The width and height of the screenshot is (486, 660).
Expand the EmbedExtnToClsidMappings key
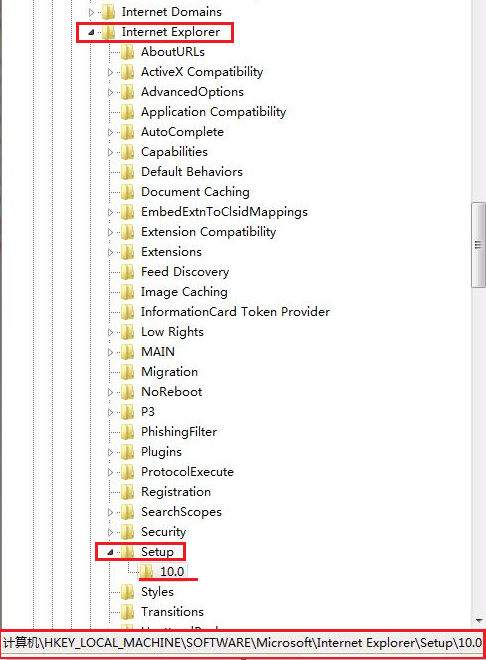[110, 212]
